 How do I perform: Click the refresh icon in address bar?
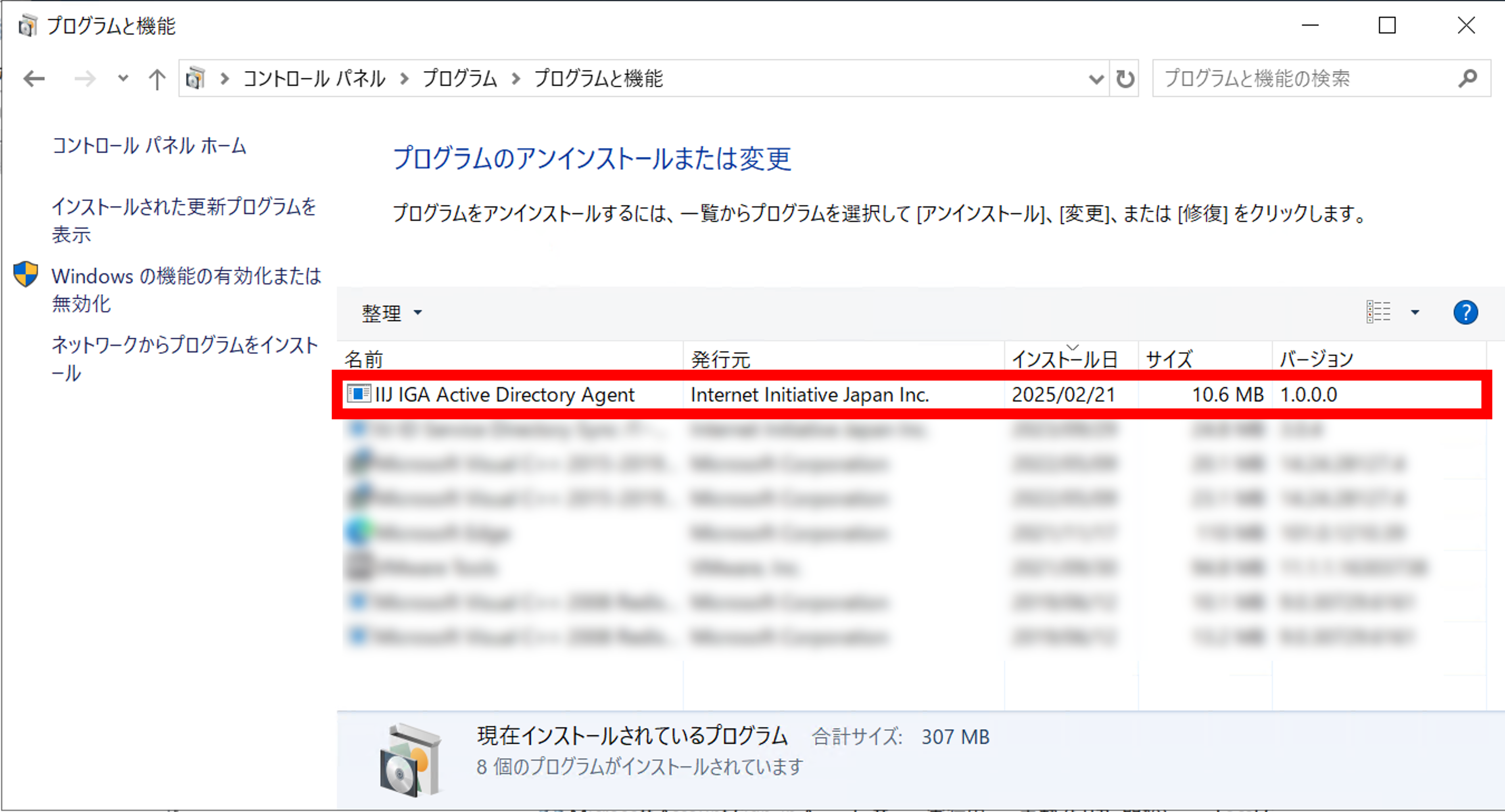(1125, 78)
